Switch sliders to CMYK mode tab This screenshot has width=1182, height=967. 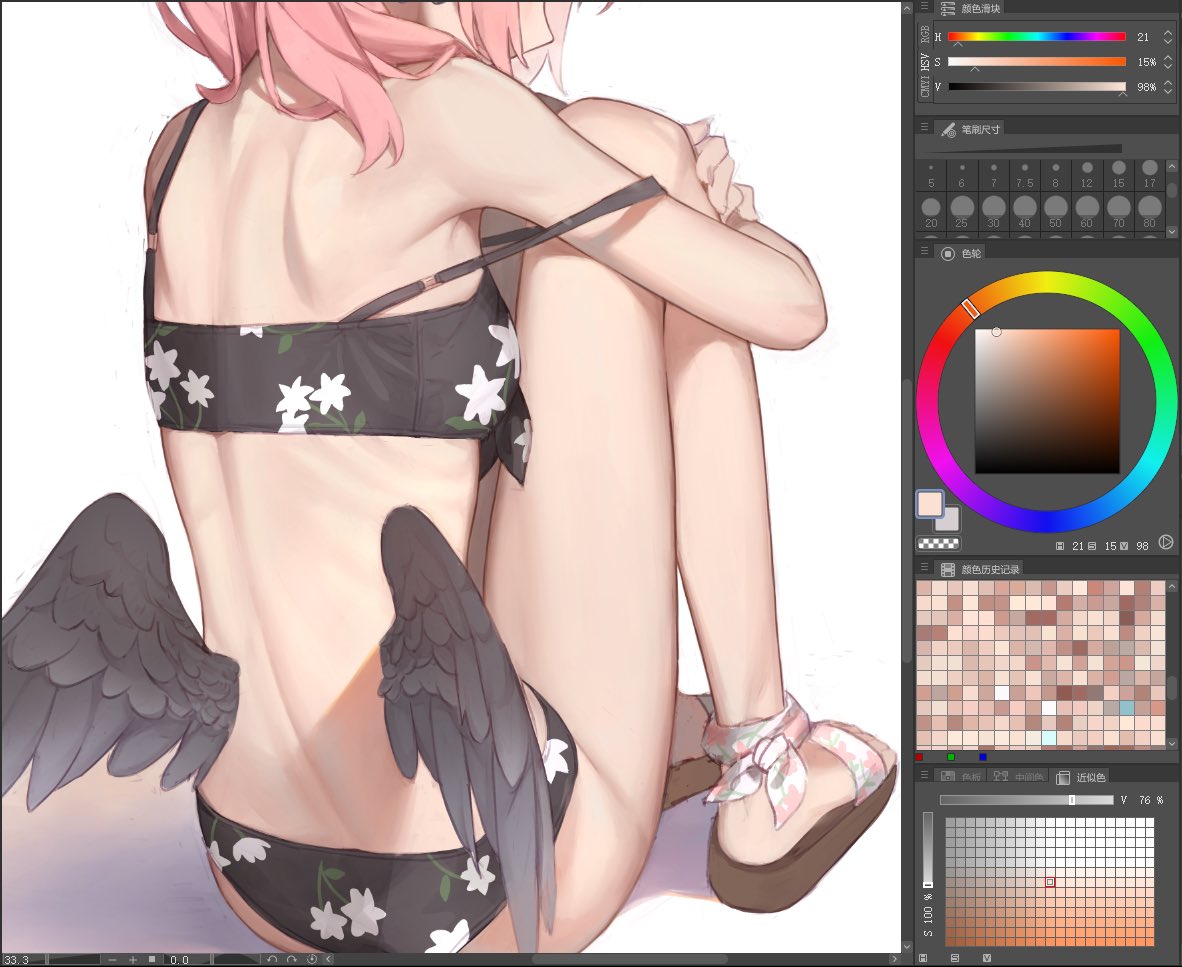coord(925,87)
